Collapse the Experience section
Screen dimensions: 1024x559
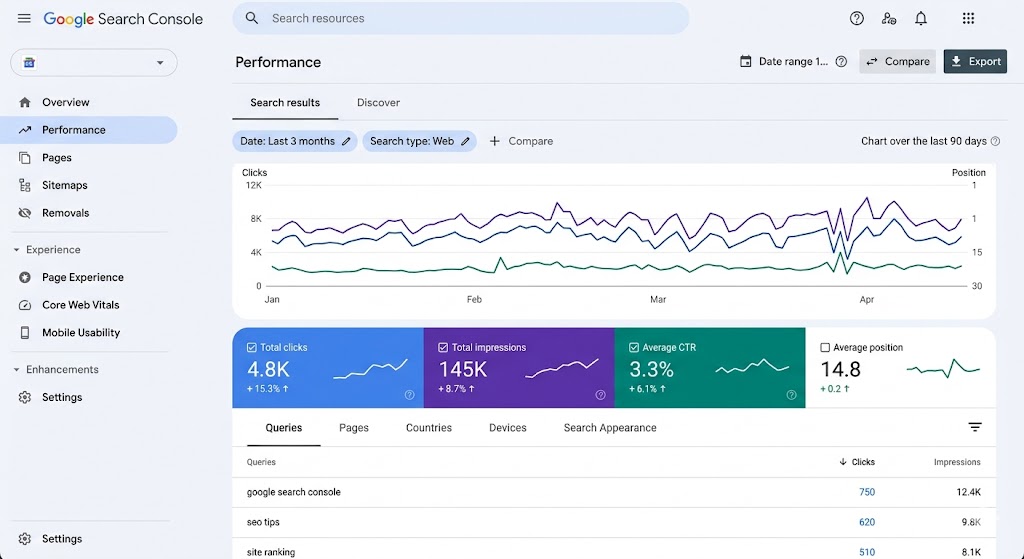coord(16,249)
